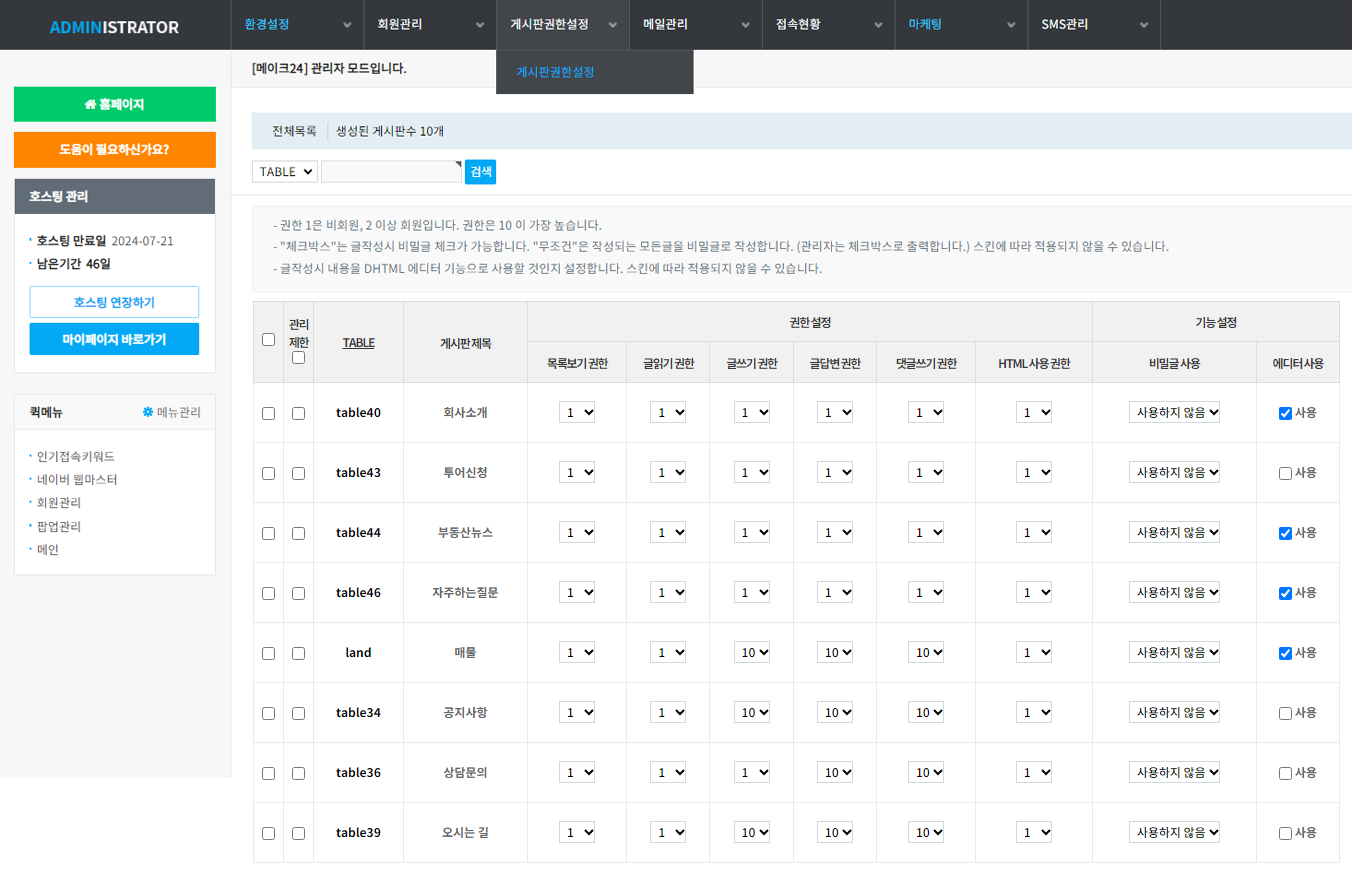Screen dimensions: 1352x876
Task: Click the 호스팅 만료일 2024-07-21 text
Action: pos(105,241)
